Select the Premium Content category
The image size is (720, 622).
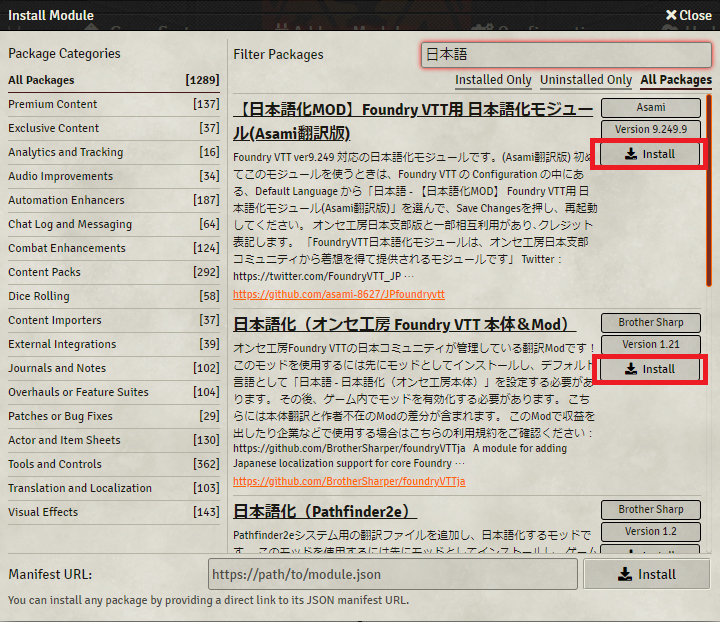(x=54, y=104)
